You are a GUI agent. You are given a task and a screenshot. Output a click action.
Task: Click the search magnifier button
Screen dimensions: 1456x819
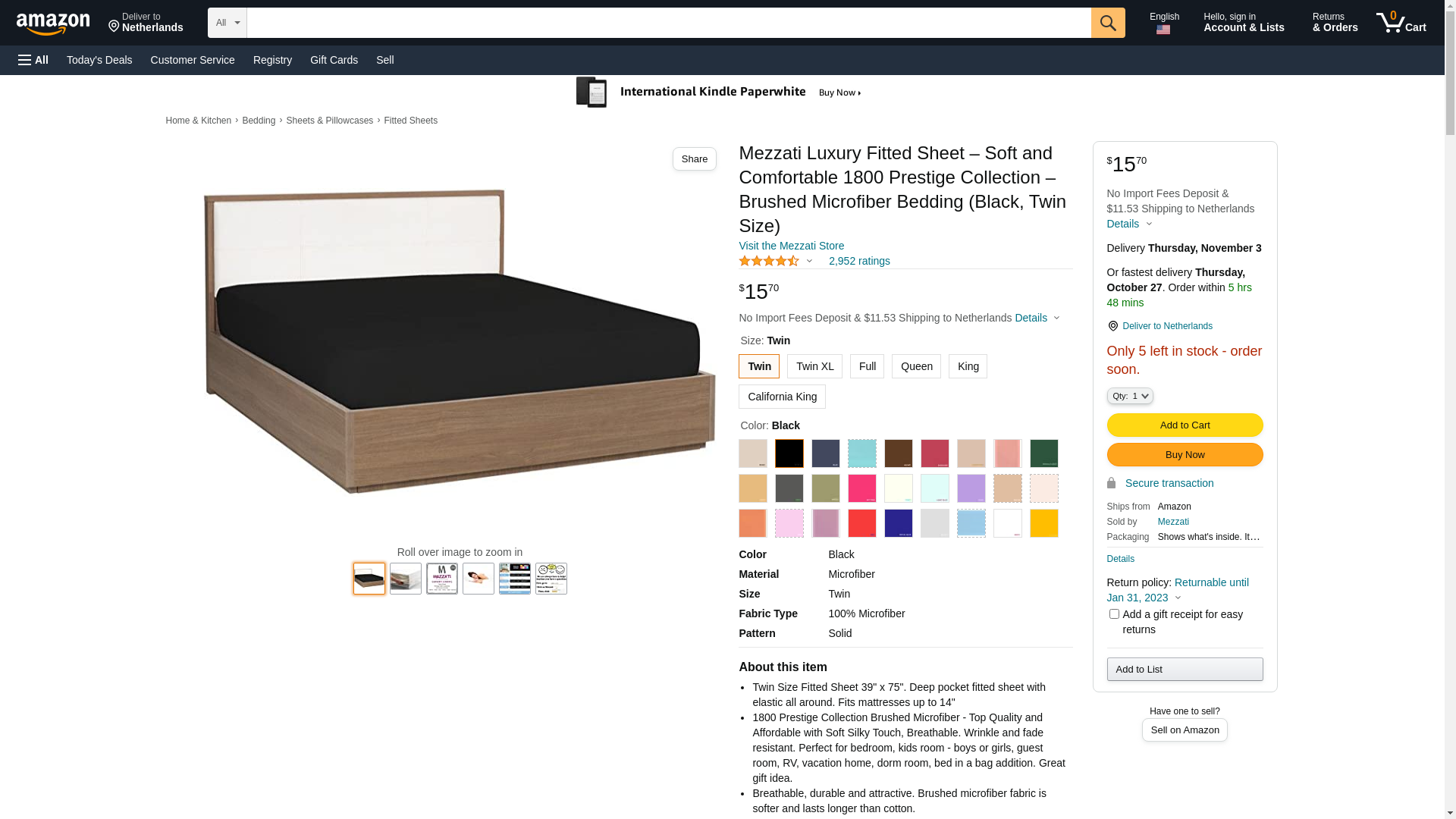pyautogui.click(x=1108, y=23)
